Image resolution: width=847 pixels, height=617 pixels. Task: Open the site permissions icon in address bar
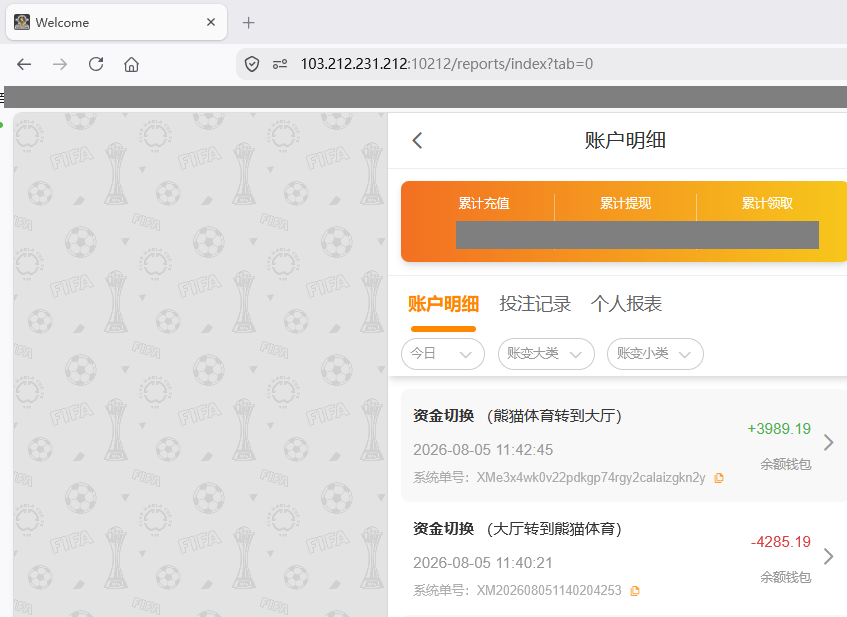(280, 64)
